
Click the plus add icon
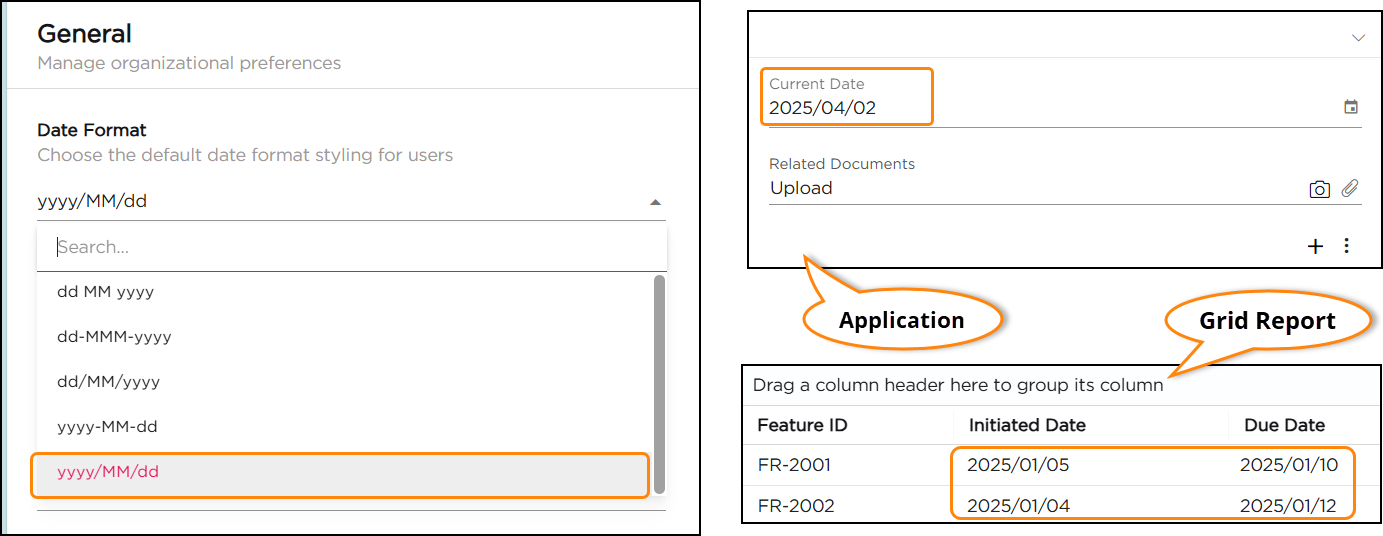coord(1316,246)
